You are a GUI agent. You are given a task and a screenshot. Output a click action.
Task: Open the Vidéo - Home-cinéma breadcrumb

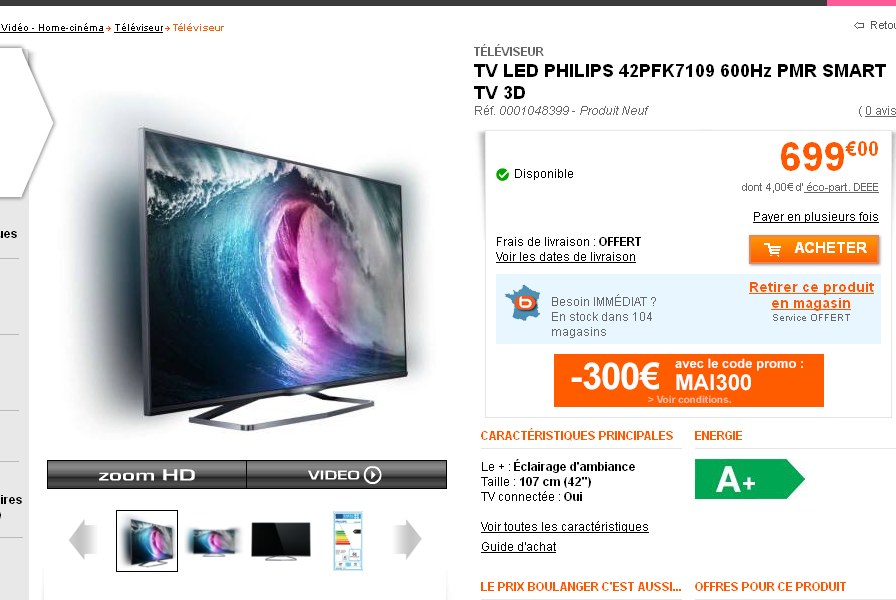[52, 27]
